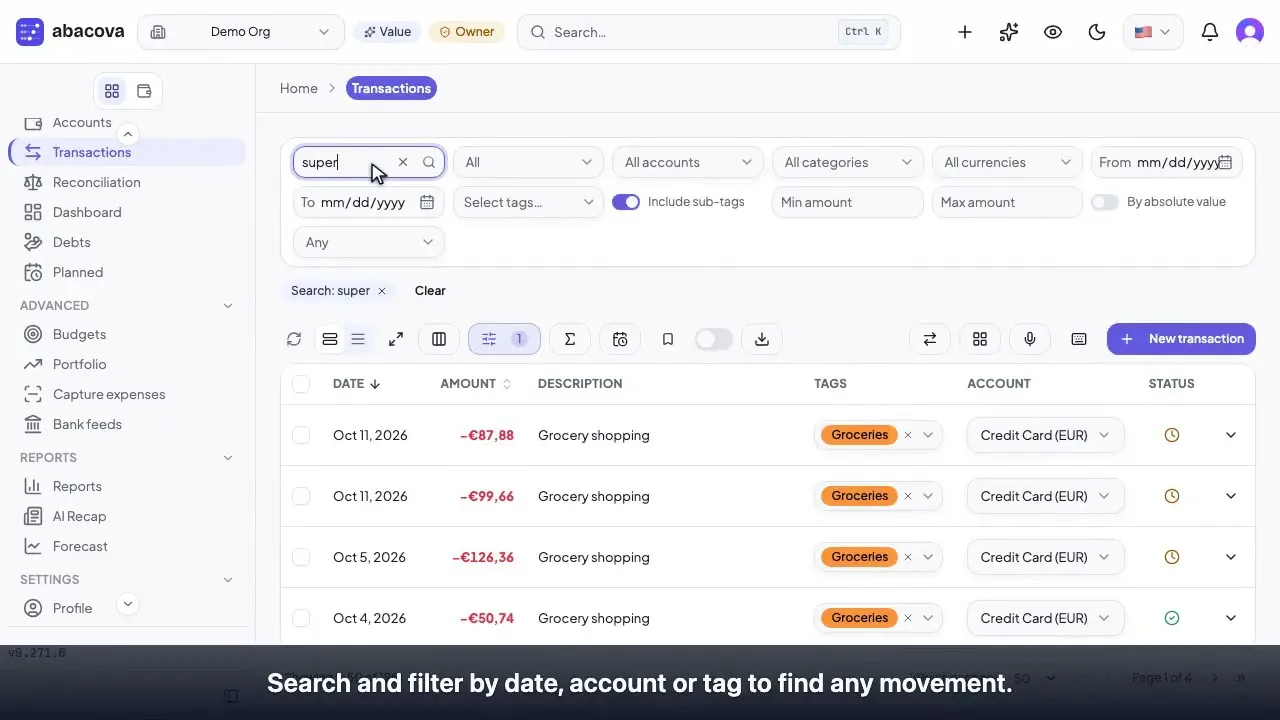Click the expand fullscreen arrows icon
This screenshot has height=720, width=1280.
click(x=396, y=339)
